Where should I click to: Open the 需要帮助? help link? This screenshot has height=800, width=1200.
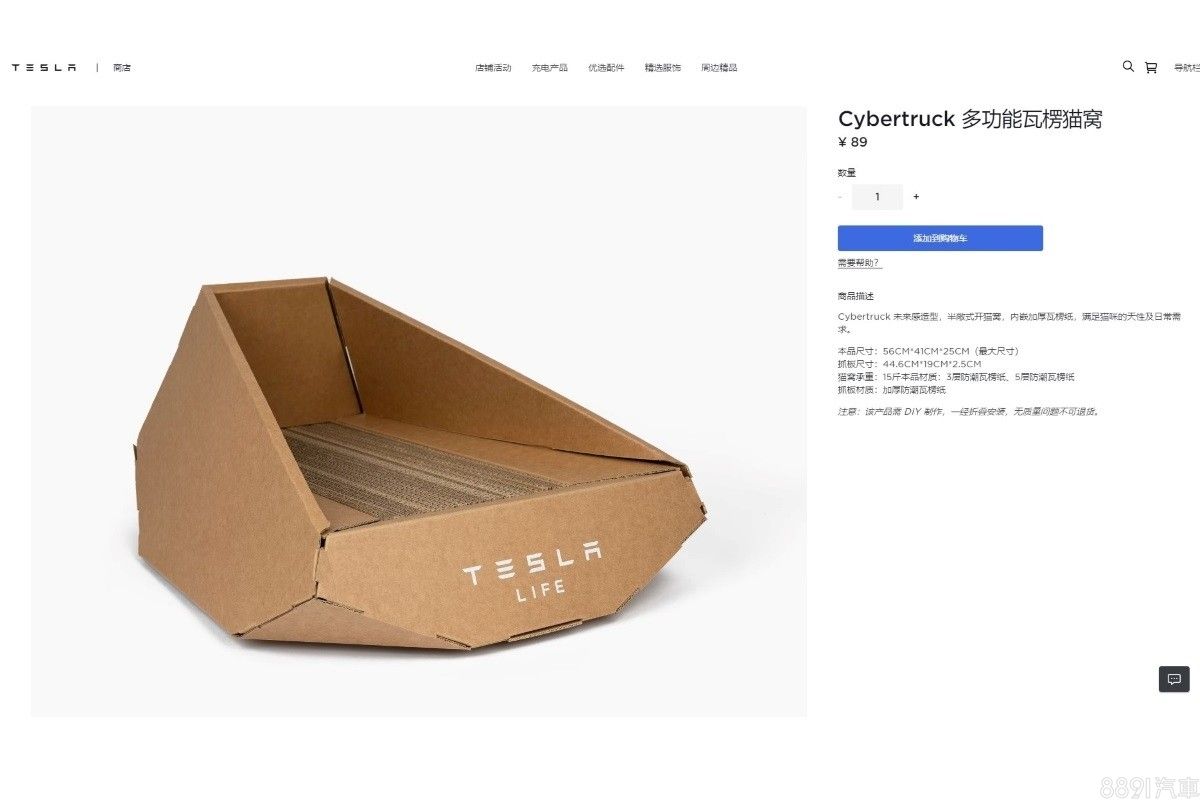tap(859, 263)
